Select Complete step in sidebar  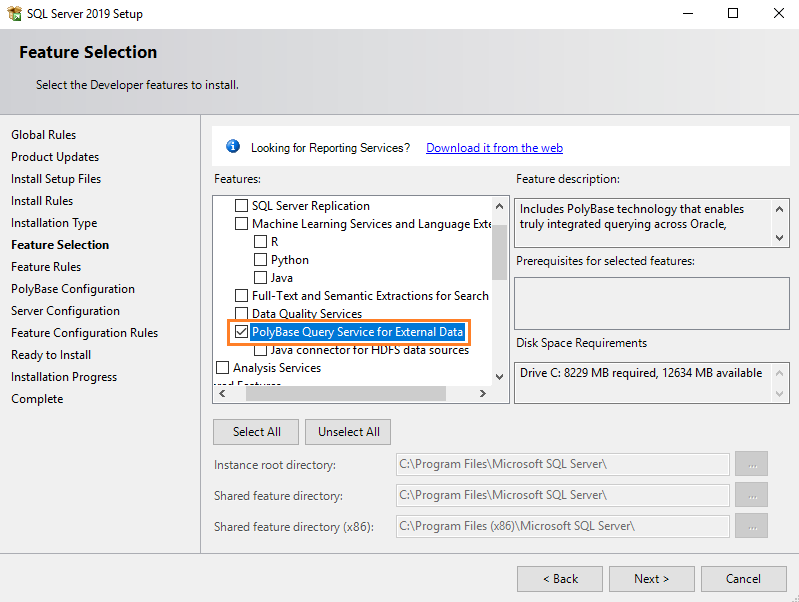37,399
